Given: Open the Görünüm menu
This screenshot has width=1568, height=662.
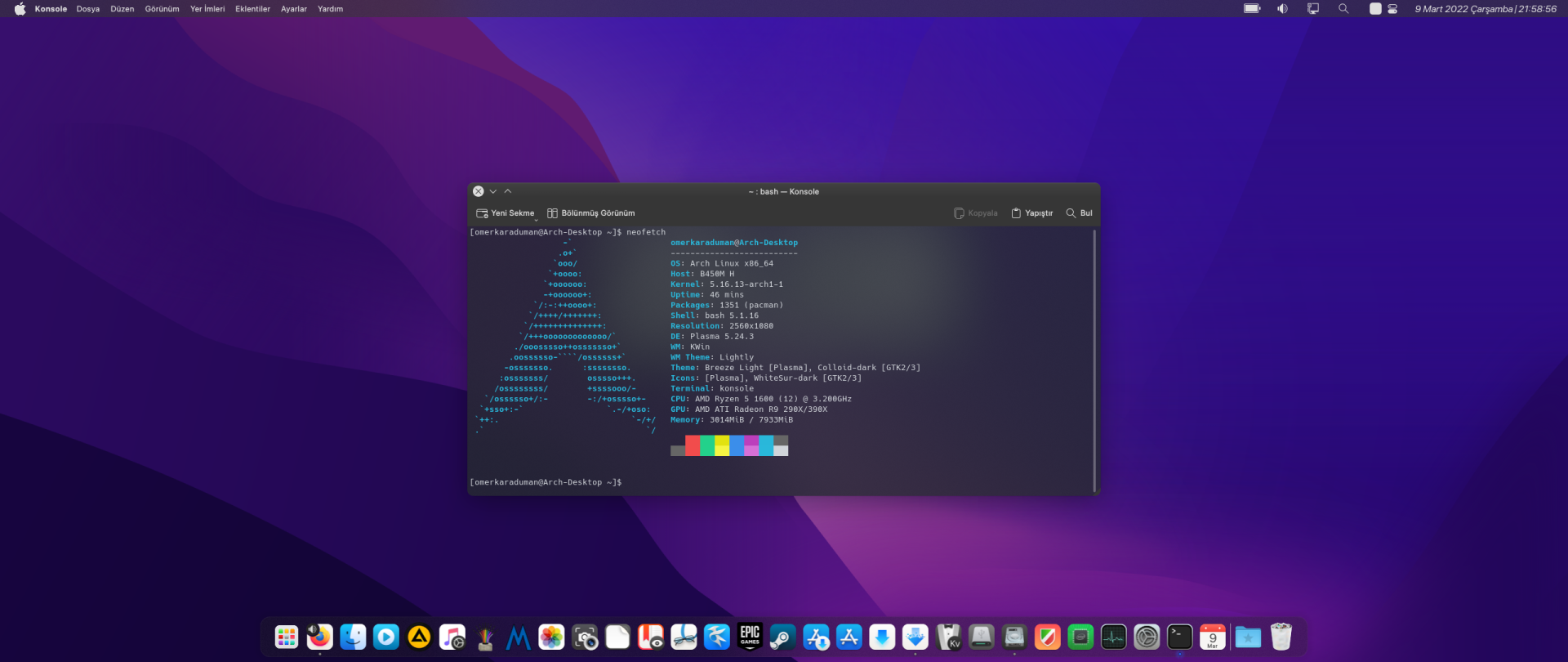Looking at the screenshot, I should tap(163, 9).
